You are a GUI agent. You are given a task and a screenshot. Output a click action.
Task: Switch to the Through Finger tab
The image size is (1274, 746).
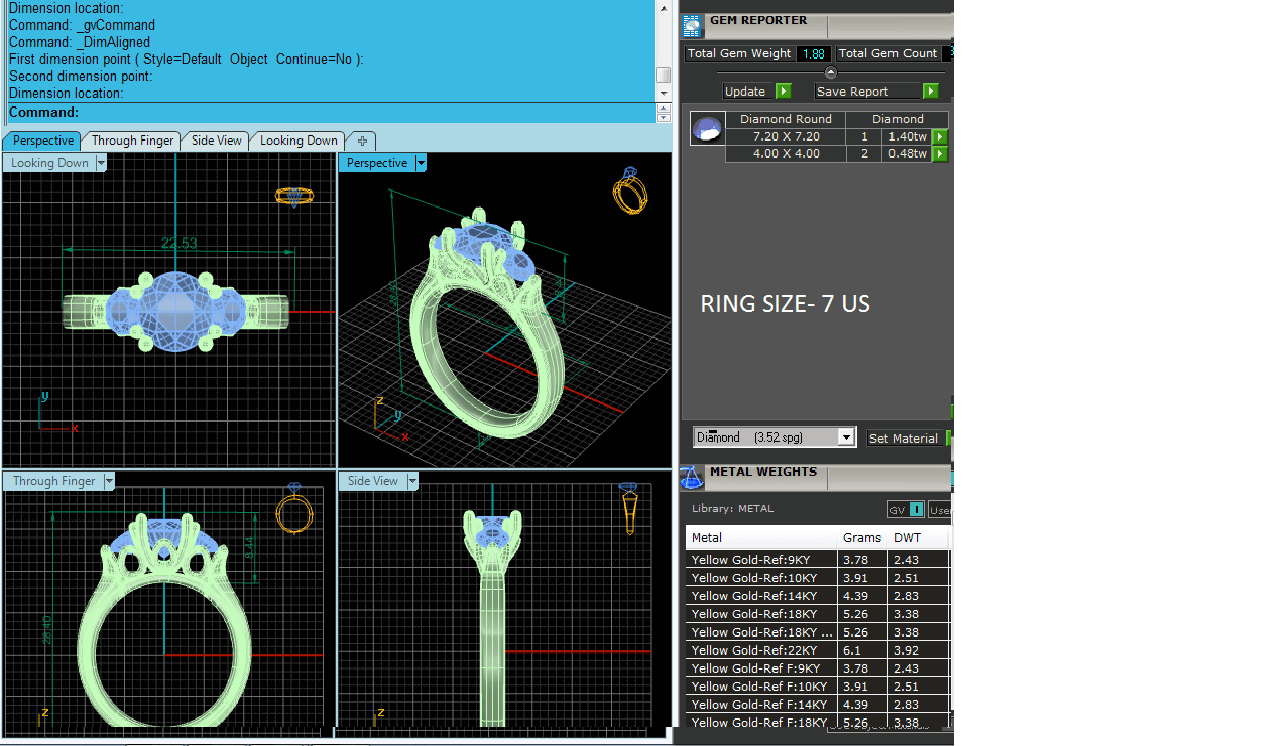(132, 141)
